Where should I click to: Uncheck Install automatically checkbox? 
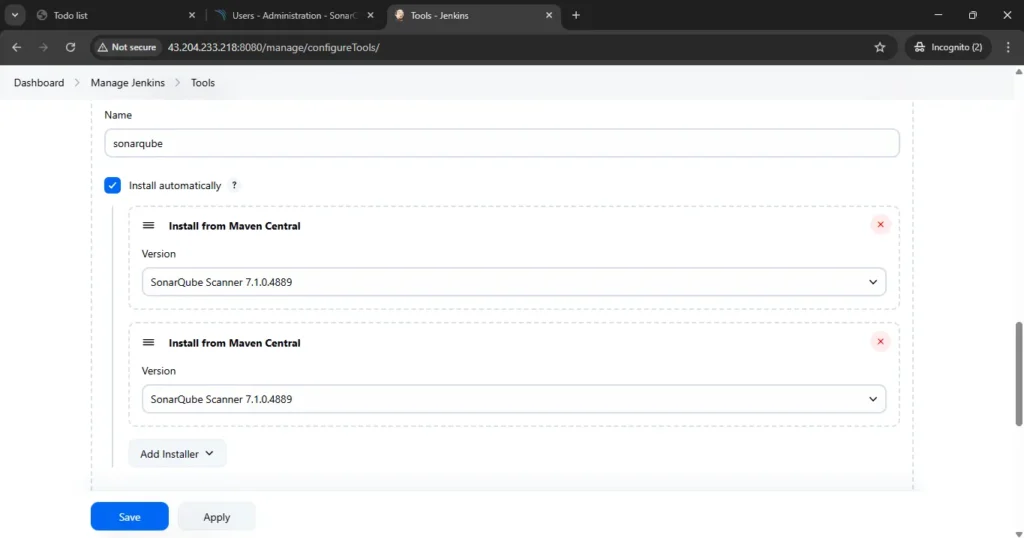(x=113, y=186)
